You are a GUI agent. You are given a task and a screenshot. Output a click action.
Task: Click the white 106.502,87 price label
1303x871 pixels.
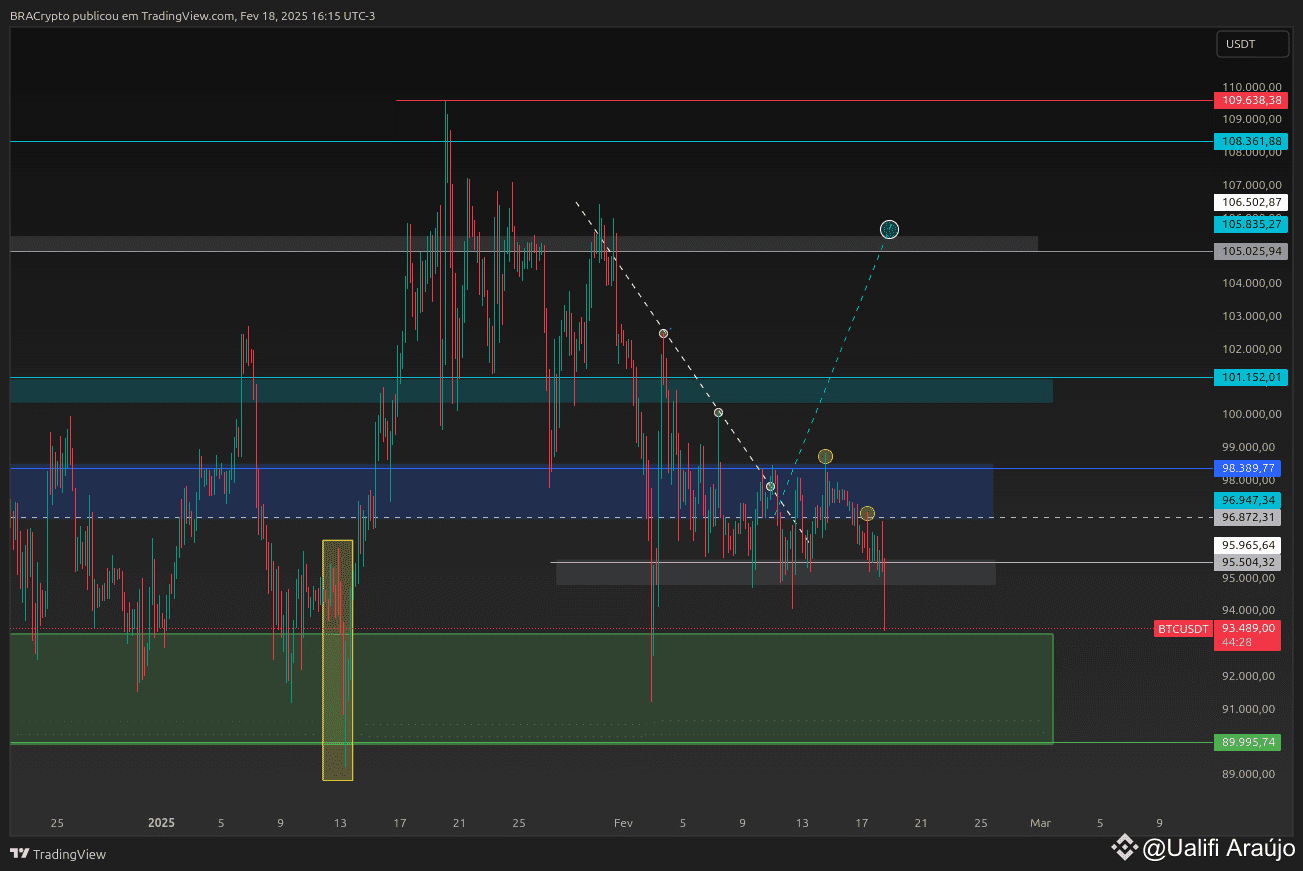pos(1250,202)
